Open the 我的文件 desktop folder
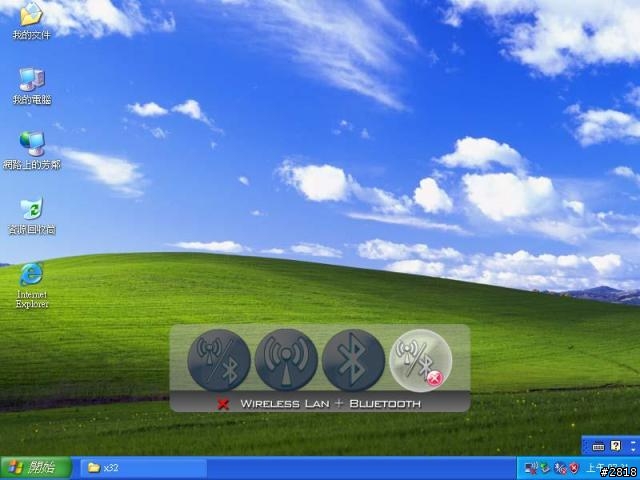Image resolution: width=640 pixels, height=480 pixels. [x=31, y=21]
